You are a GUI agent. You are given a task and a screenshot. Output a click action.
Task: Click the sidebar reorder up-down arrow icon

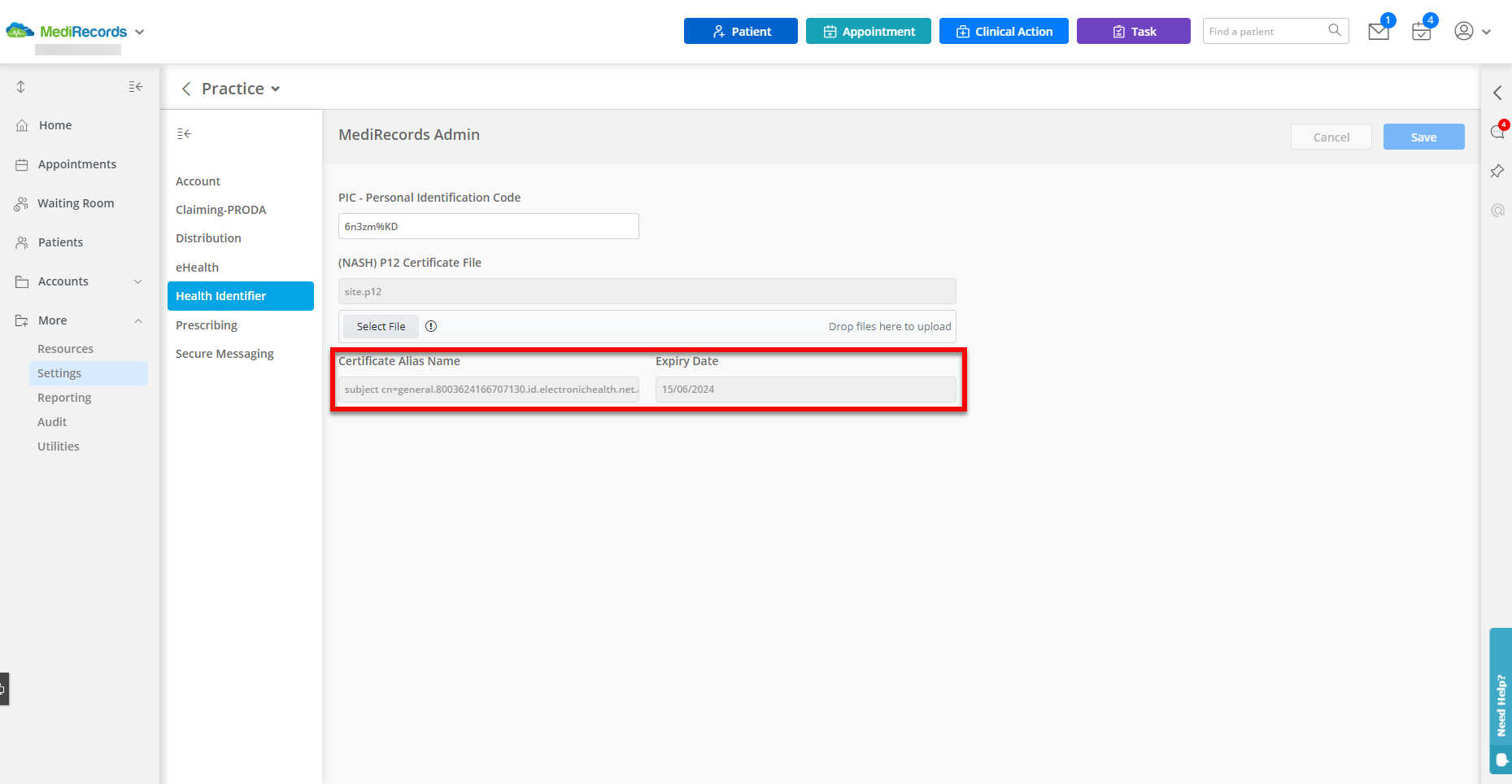pos(21,86)
